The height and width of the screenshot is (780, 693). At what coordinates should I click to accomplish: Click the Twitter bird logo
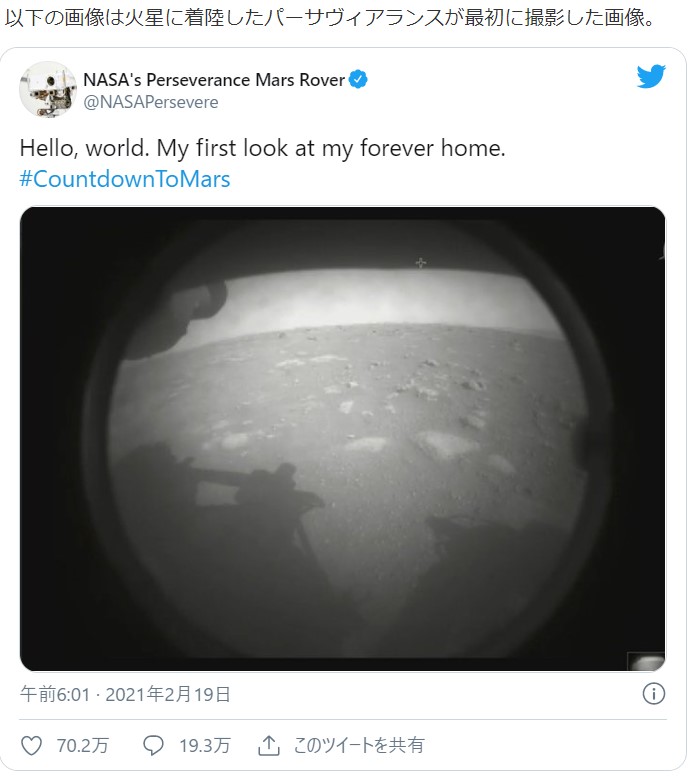[x=651, y=76]
